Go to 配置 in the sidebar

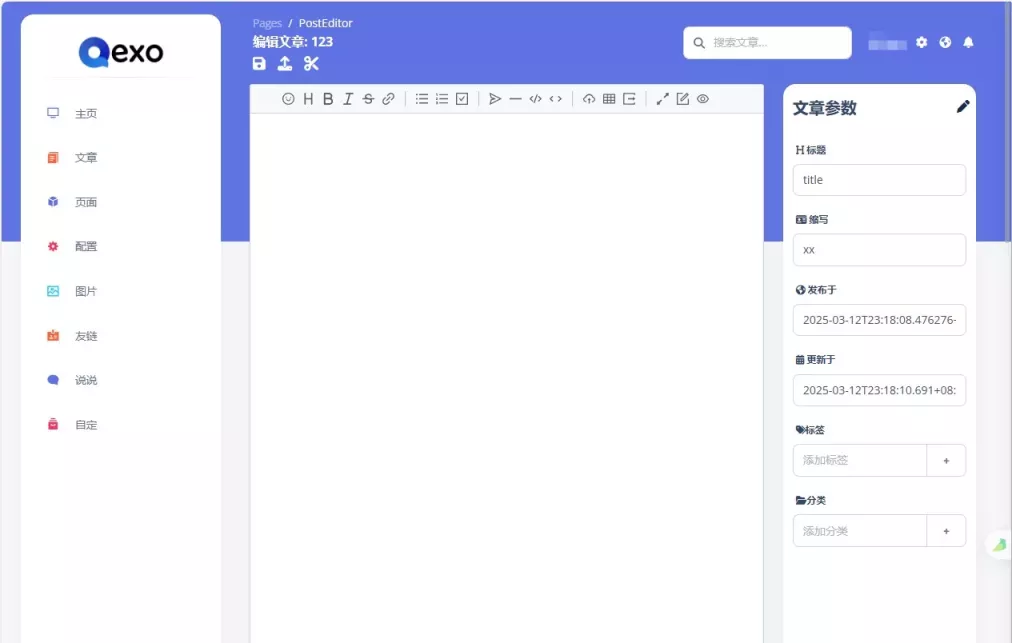86,247
